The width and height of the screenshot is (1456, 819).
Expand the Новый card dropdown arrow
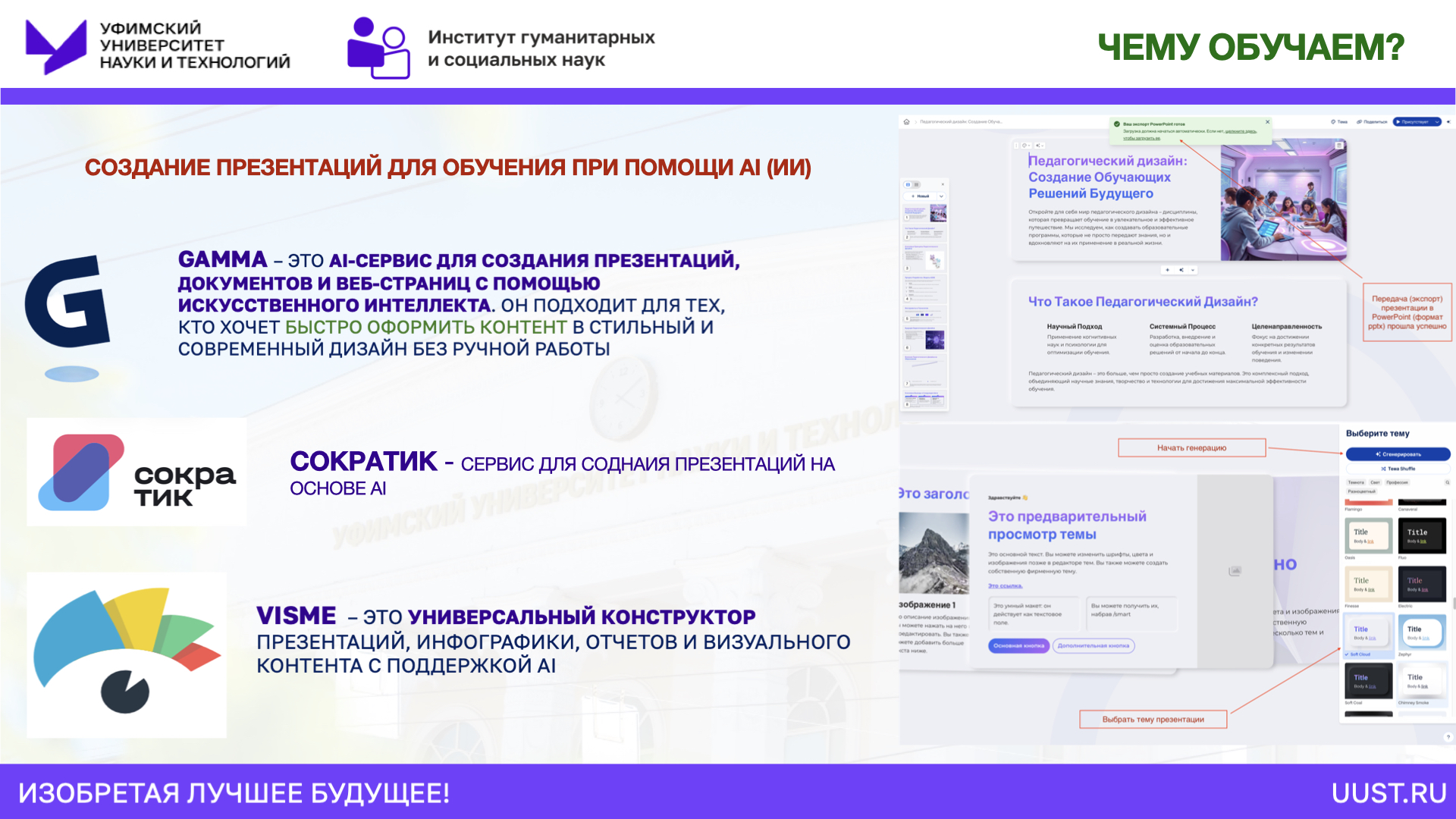pos(941,196)
